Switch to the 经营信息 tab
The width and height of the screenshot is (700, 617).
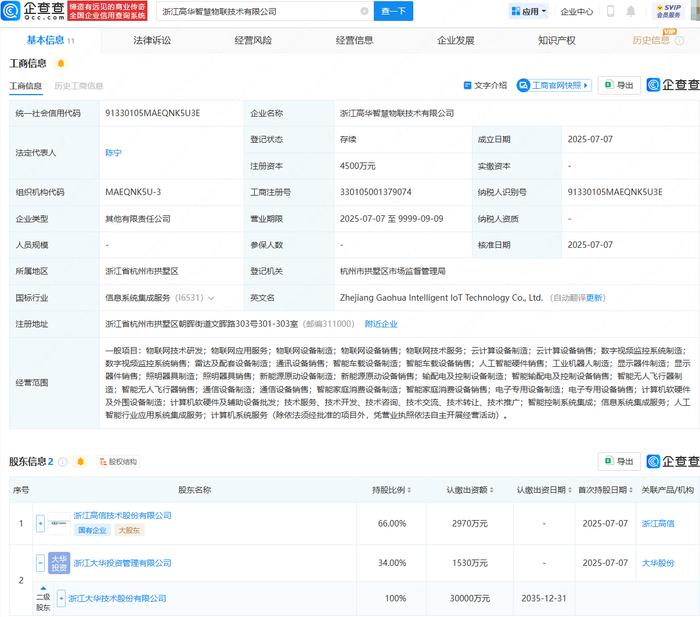click(354, 41)
